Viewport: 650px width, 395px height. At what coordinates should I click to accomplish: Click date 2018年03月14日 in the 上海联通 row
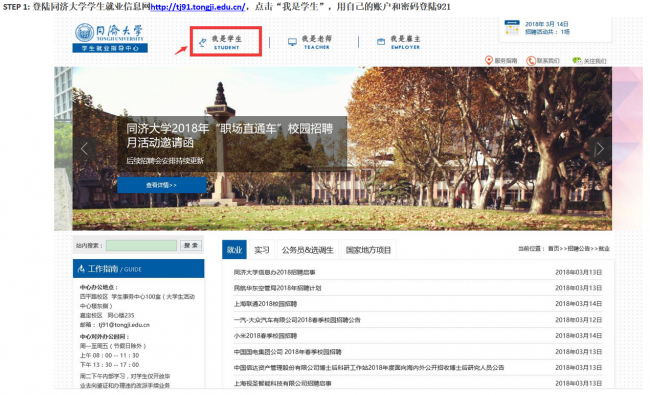[578, 304]
